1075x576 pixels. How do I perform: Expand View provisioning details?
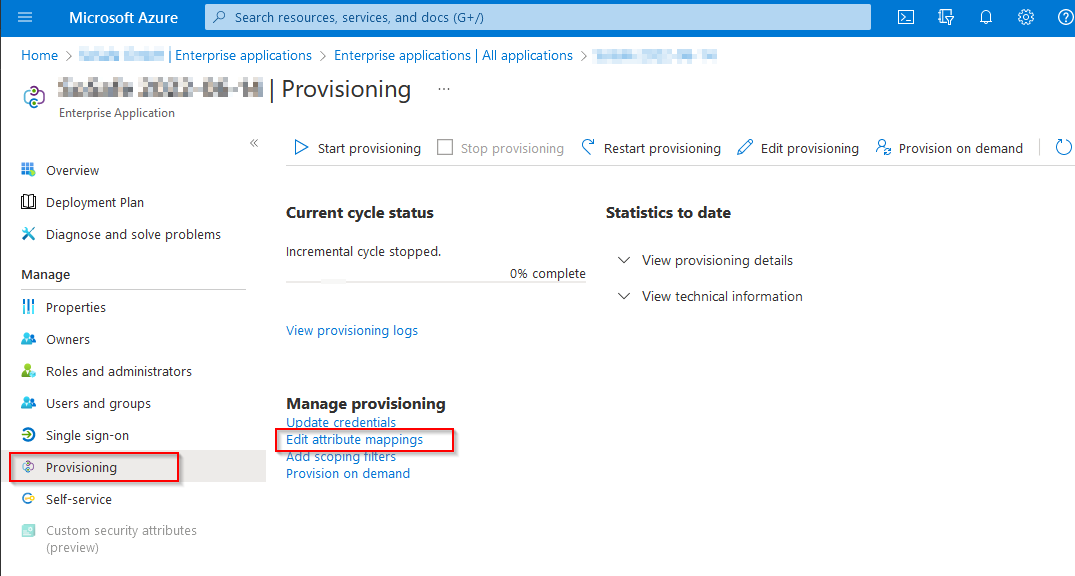[x=716, y=260]
